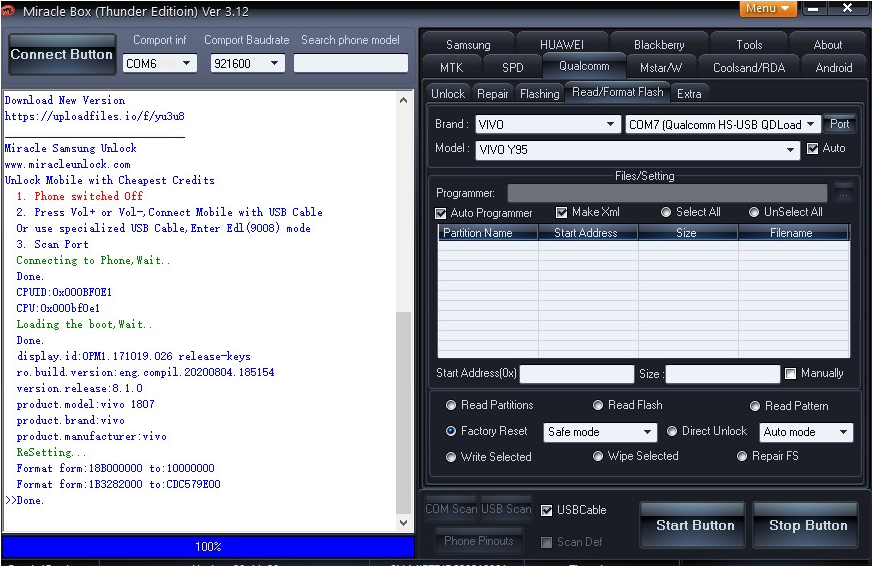Click the Programmer browse (...) button

coord(844,193)
